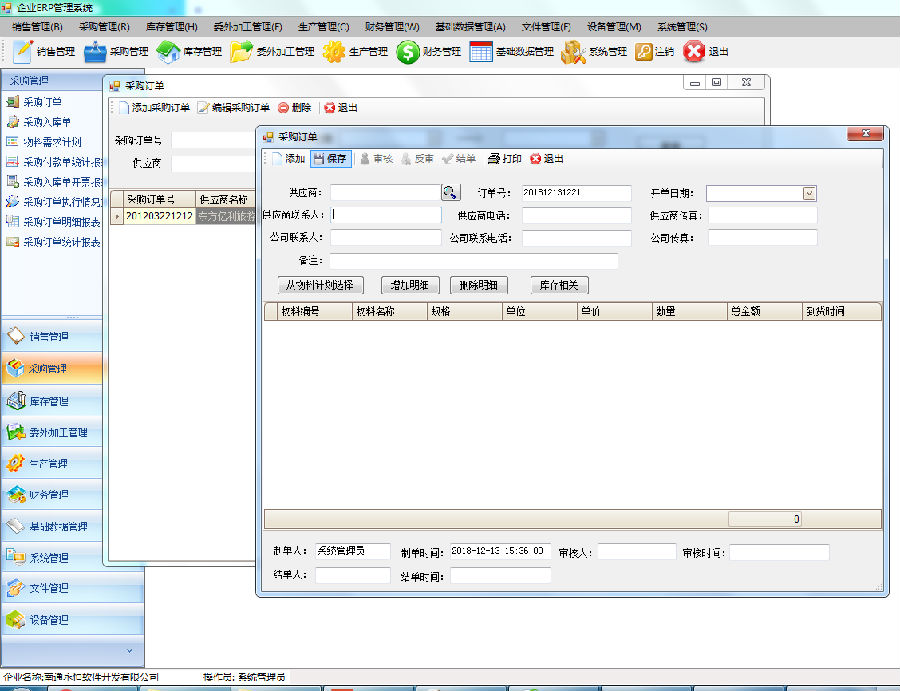The width and height of the screenshot is (900, 691).
Task: Focus the 供应商电话 input field
Action: tap(576, 215)
